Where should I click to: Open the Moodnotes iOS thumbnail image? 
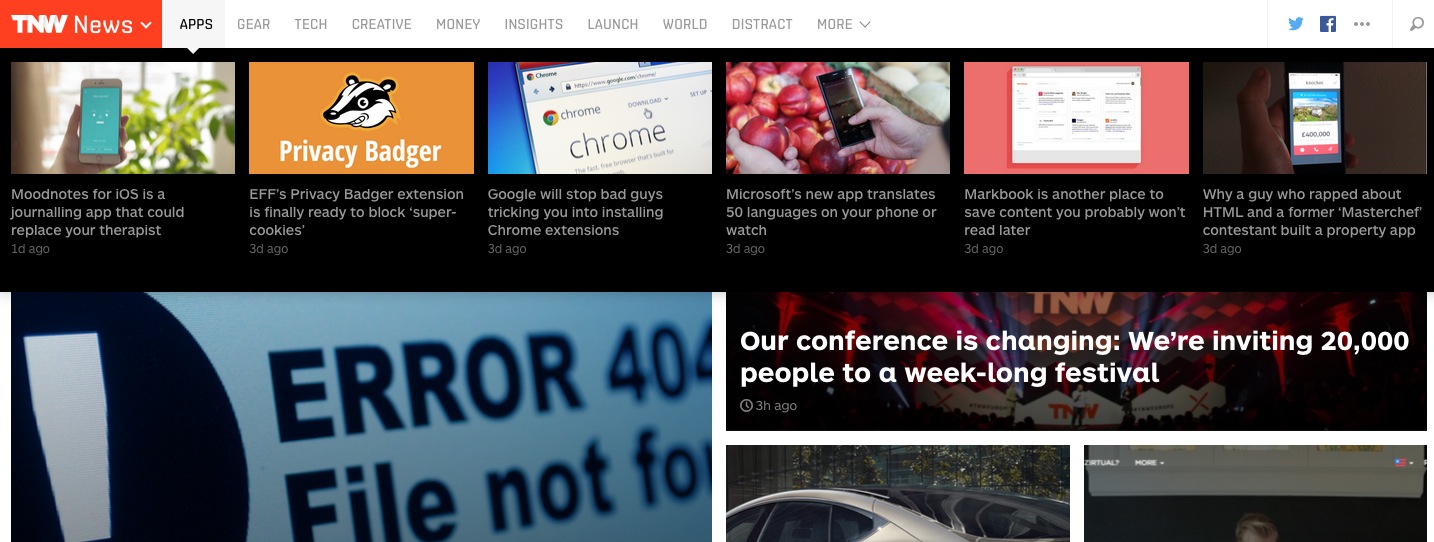(123, 118)
